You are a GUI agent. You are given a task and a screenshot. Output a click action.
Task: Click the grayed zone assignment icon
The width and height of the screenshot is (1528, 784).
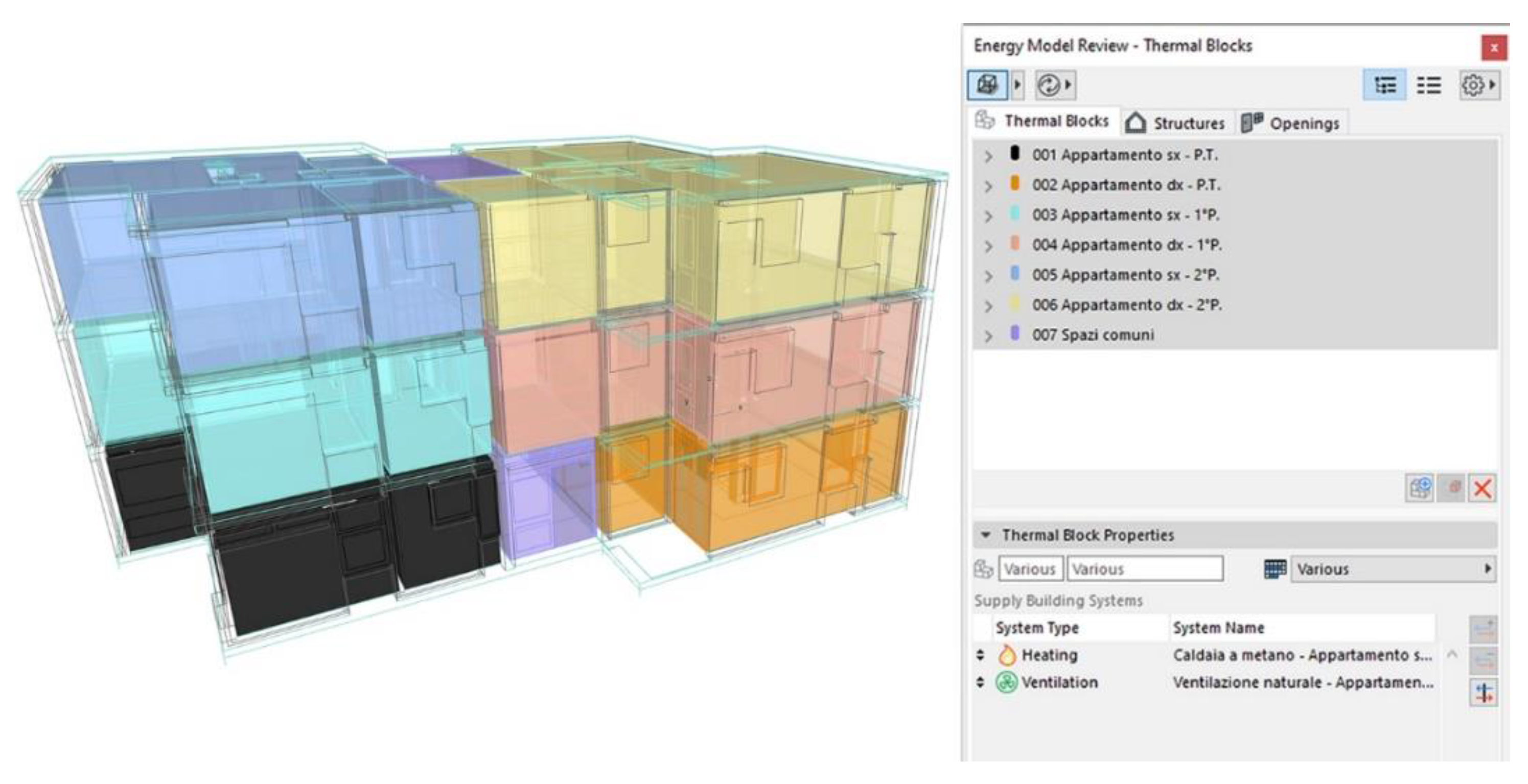click(x=1451, y=489)
